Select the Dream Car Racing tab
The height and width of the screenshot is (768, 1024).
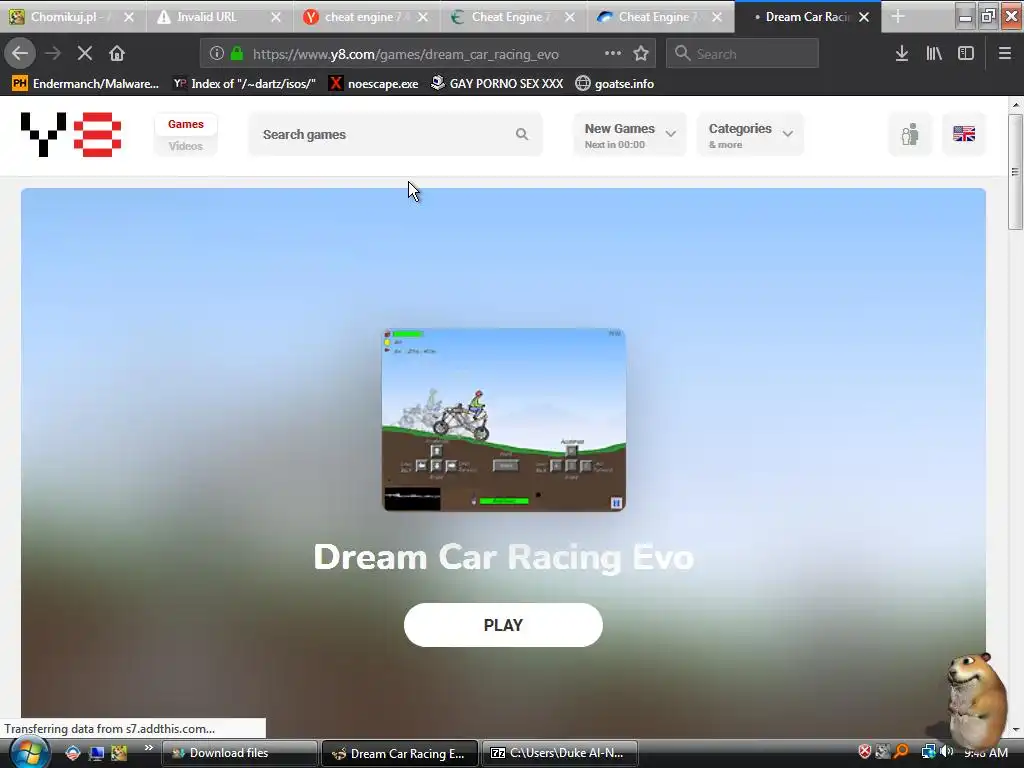point(808,17)
